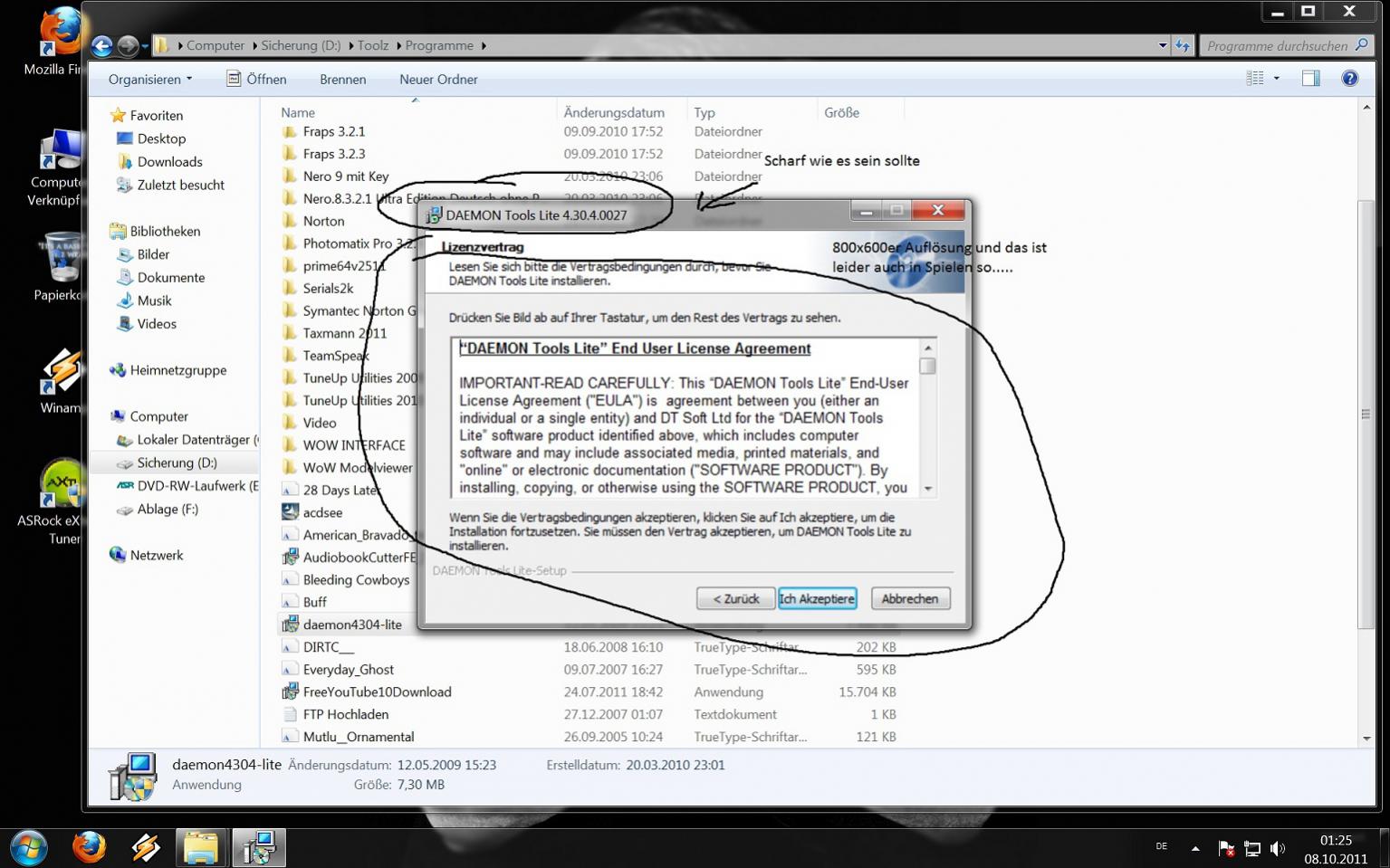Viewport: 1390px width, 868px height.
Task: Cancel the setup with Abbrechen
Action: click(910, 598)
